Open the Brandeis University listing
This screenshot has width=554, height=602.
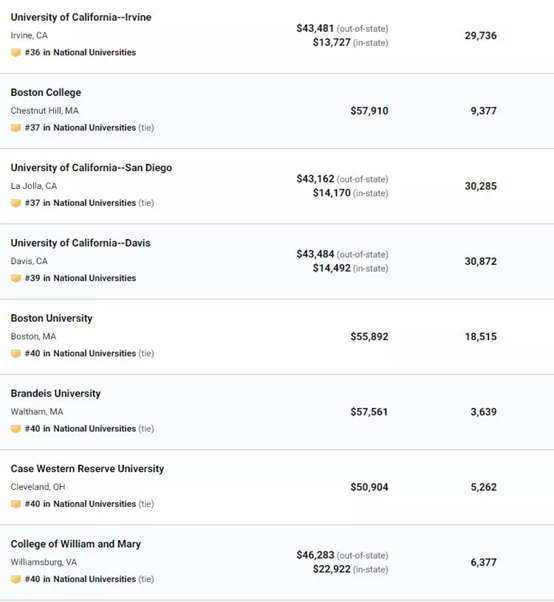click(56, 394)
